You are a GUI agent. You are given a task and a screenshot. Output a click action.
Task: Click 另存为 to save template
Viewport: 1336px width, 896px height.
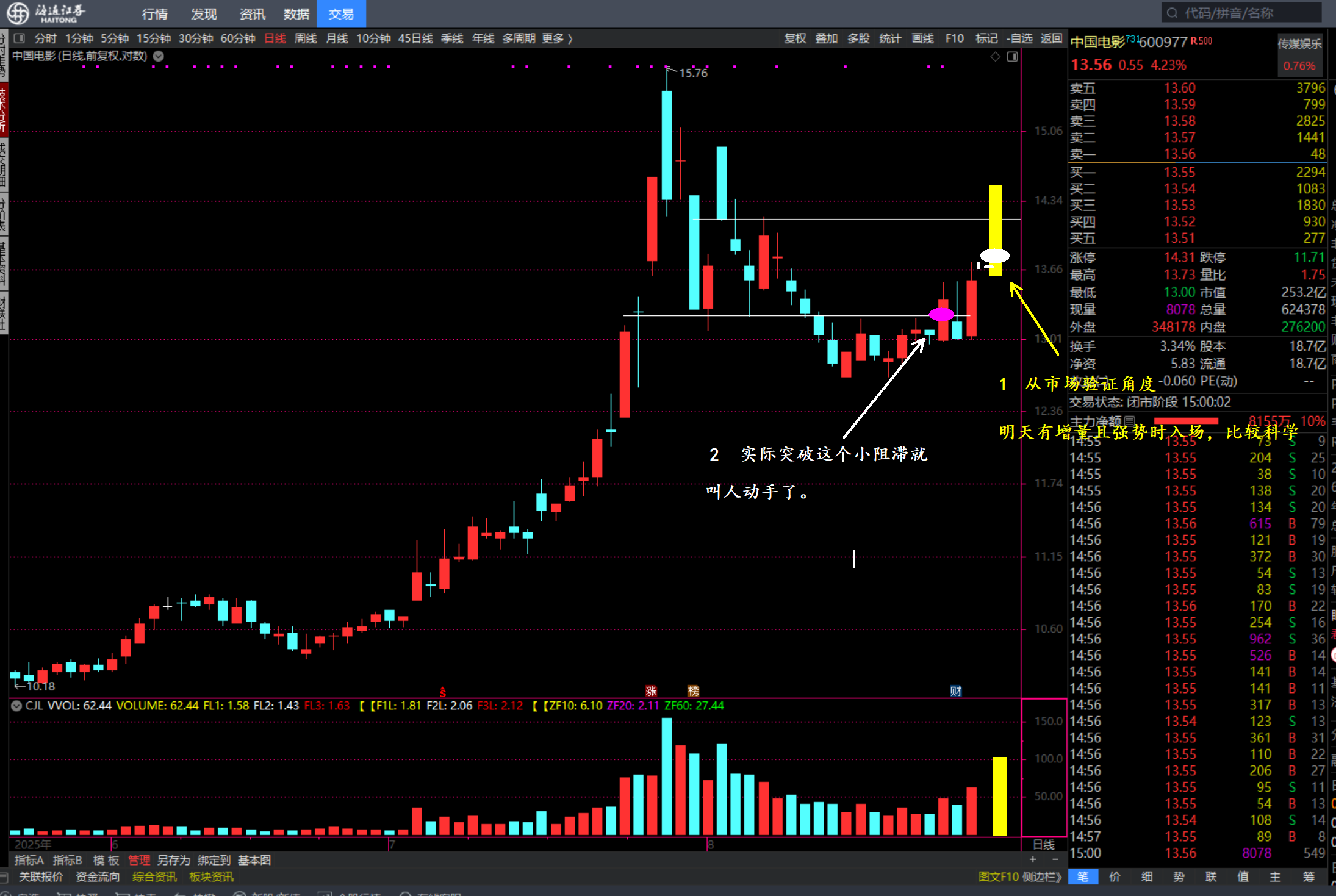[x=173, y=860]
